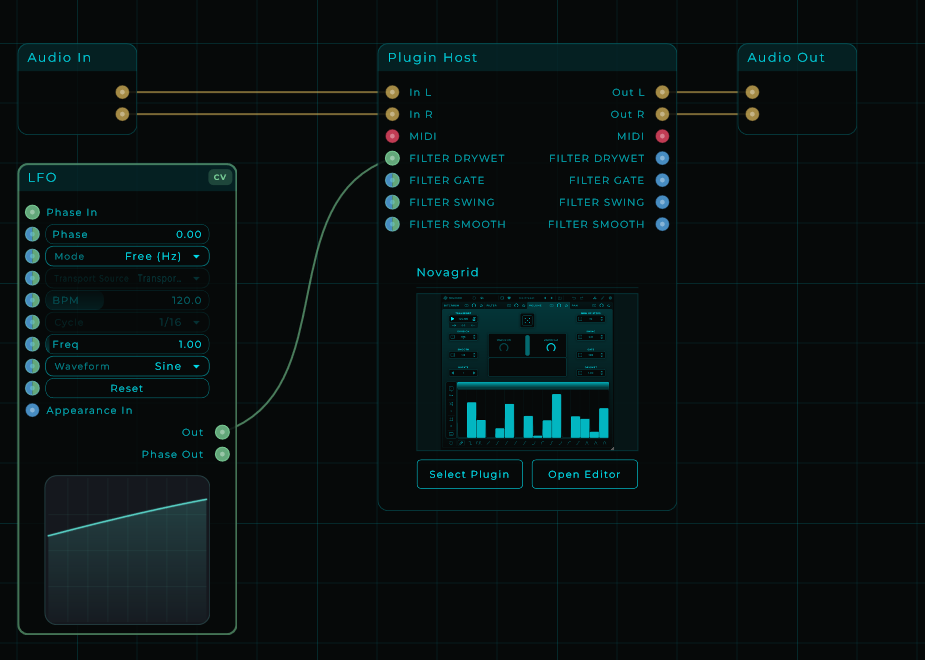Screen dimensions: 925x660
Task: Click the FILTER SMOOTH input port
Action: (392, 224)
